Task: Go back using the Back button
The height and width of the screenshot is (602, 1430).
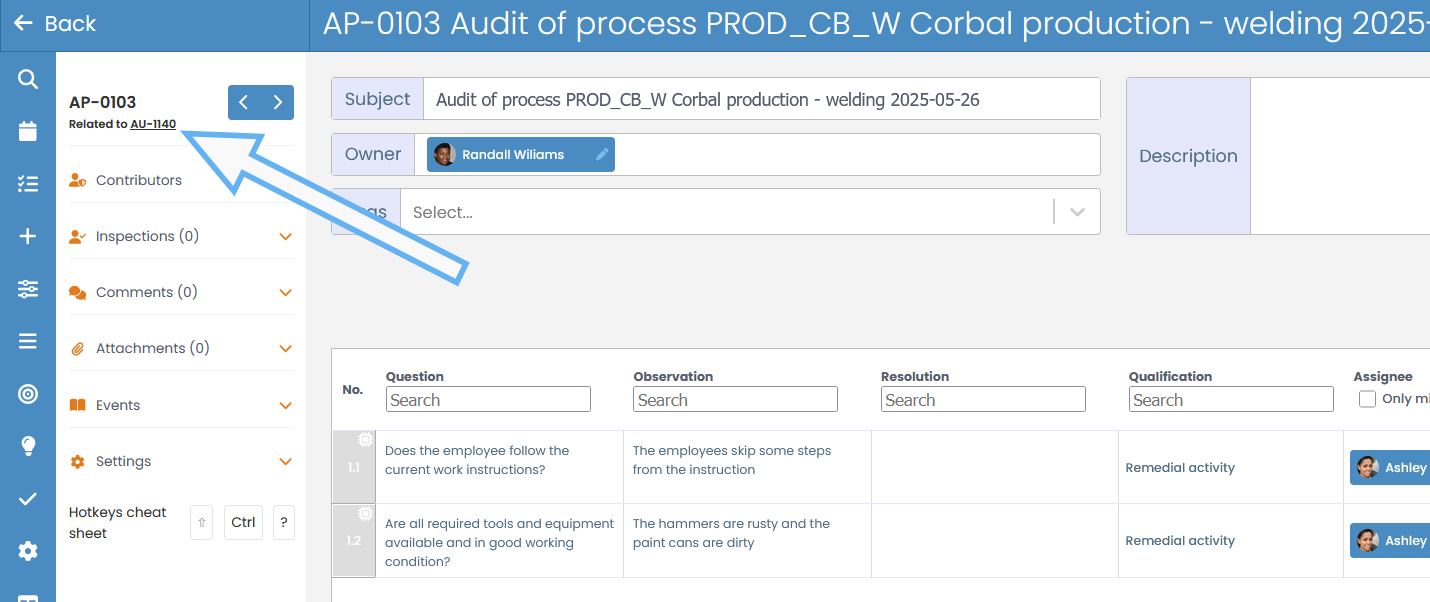Action: tap(56, 24)
